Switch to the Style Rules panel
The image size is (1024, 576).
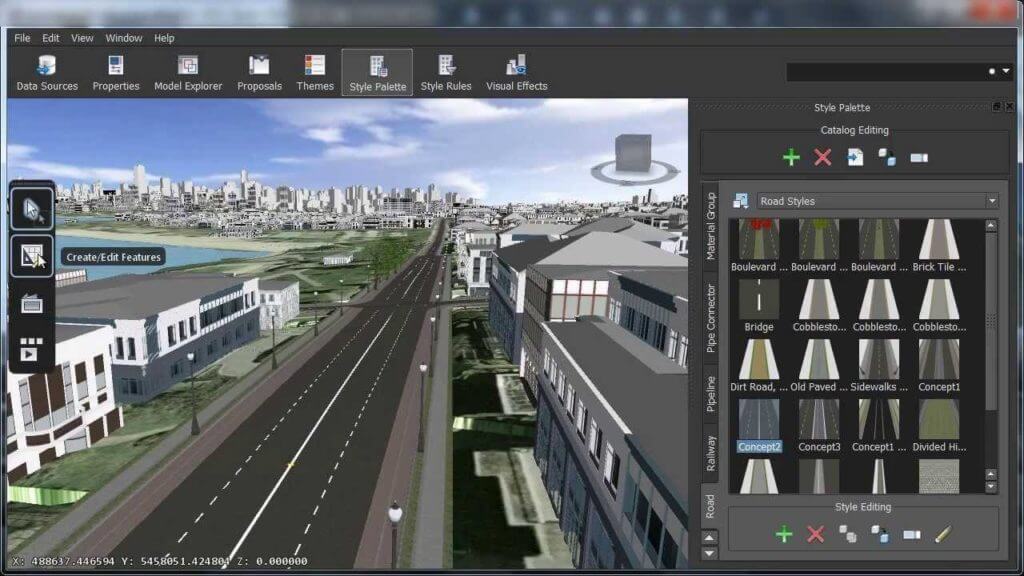[x=444, y=70]
